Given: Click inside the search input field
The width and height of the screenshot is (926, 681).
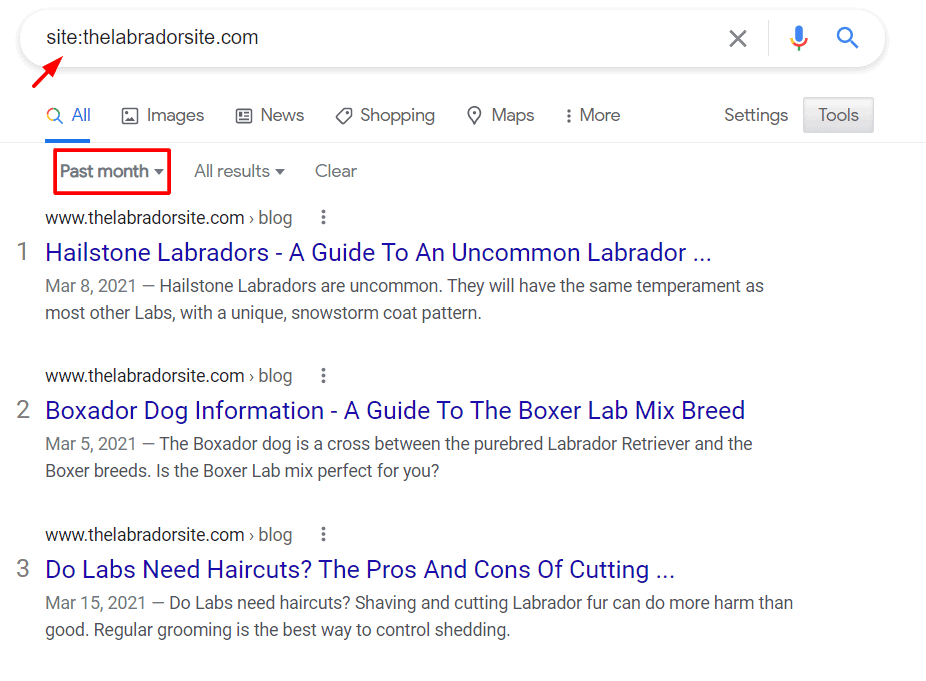Looking at the screenshot, I should tap(400, 38).
